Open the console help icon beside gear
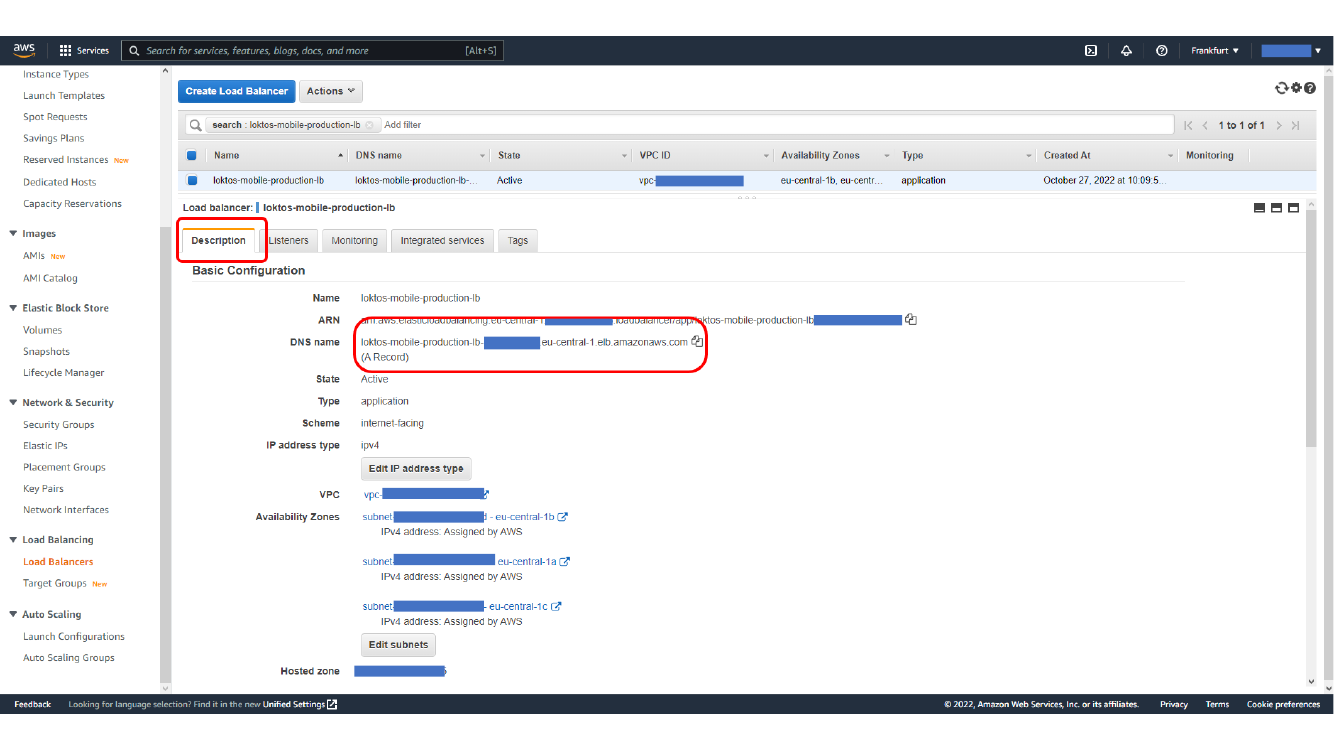Screen dimensions: 1334x750 [x=1310, y=88]
